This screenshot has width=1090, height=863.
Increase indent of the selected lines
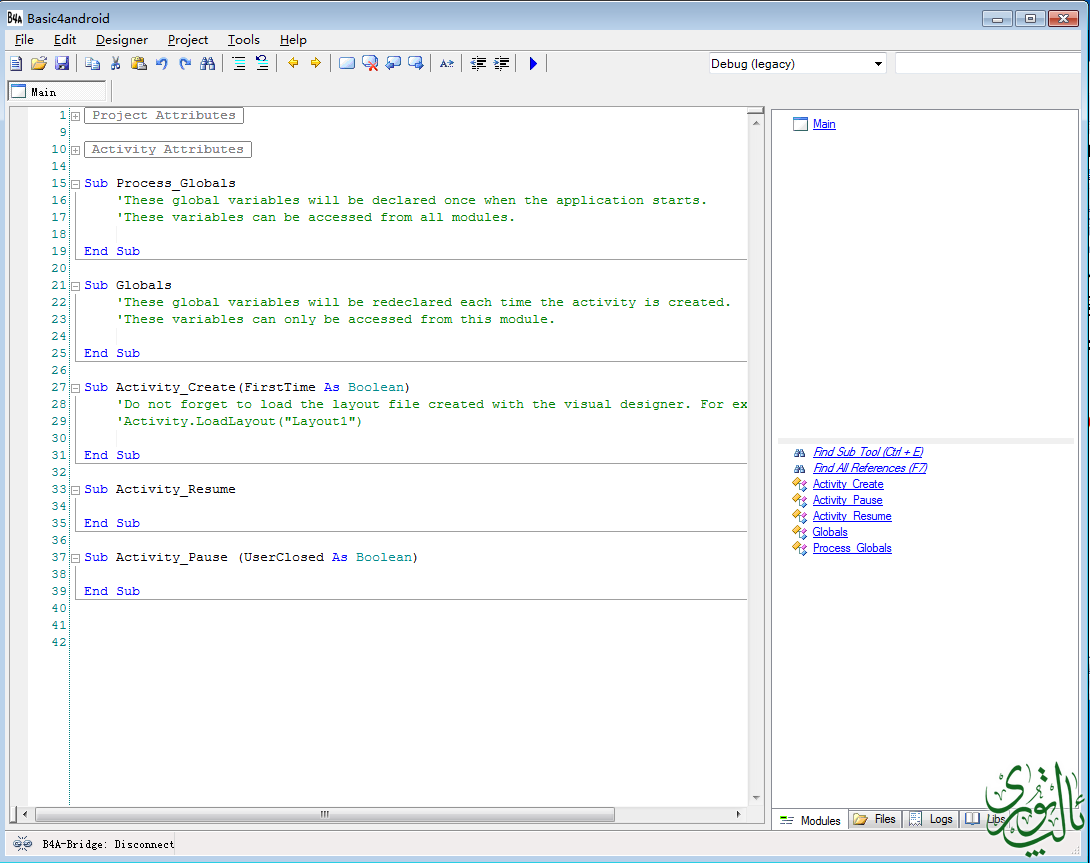point(501,63)
